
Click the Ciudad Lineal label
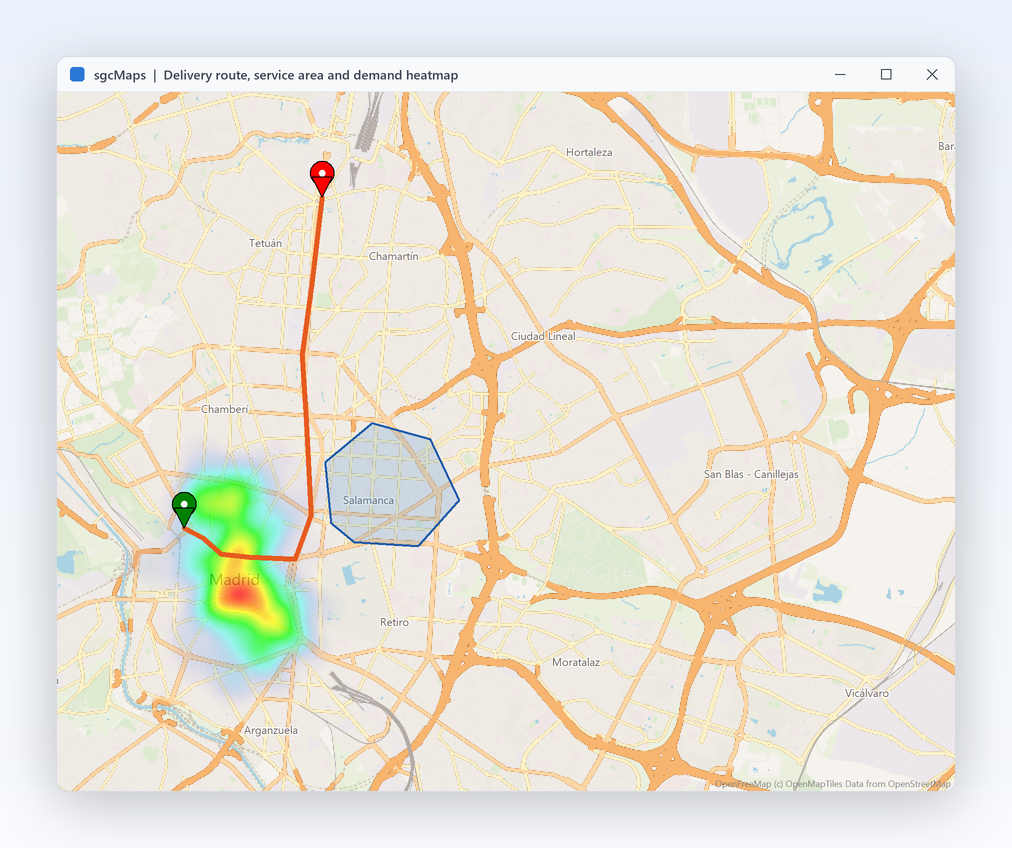[543, 336]
